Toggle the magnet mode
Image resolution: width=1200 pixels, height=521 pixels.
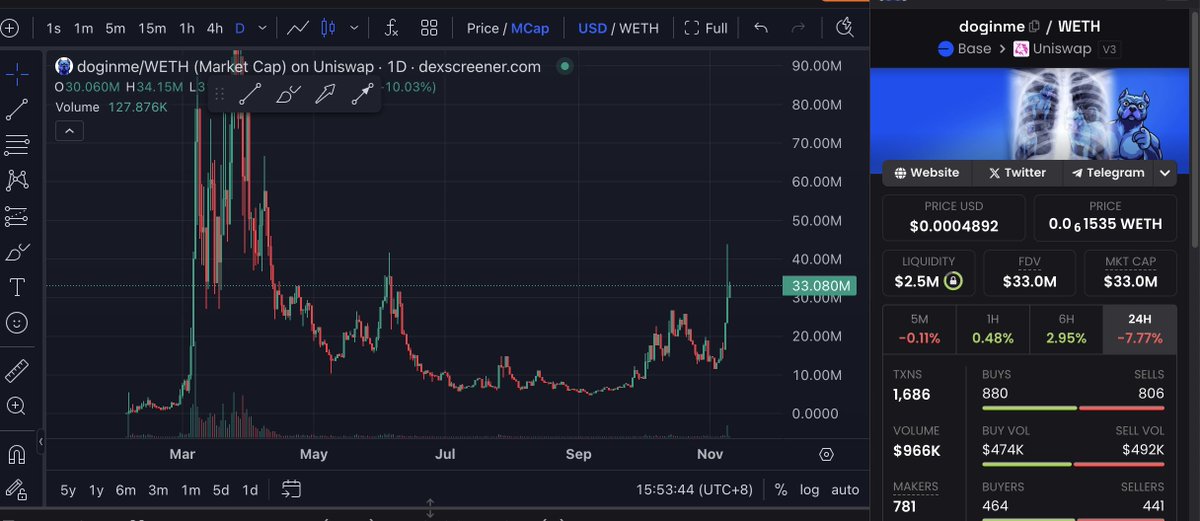[x=17, y=454]
